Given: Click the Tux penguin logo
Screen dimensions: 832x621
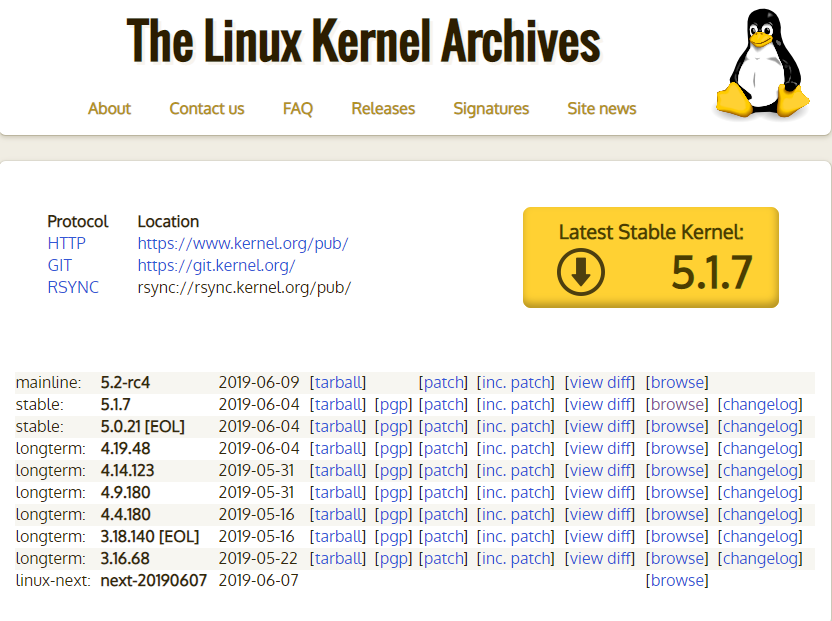Looking at the screenshot, I should 762,63.
